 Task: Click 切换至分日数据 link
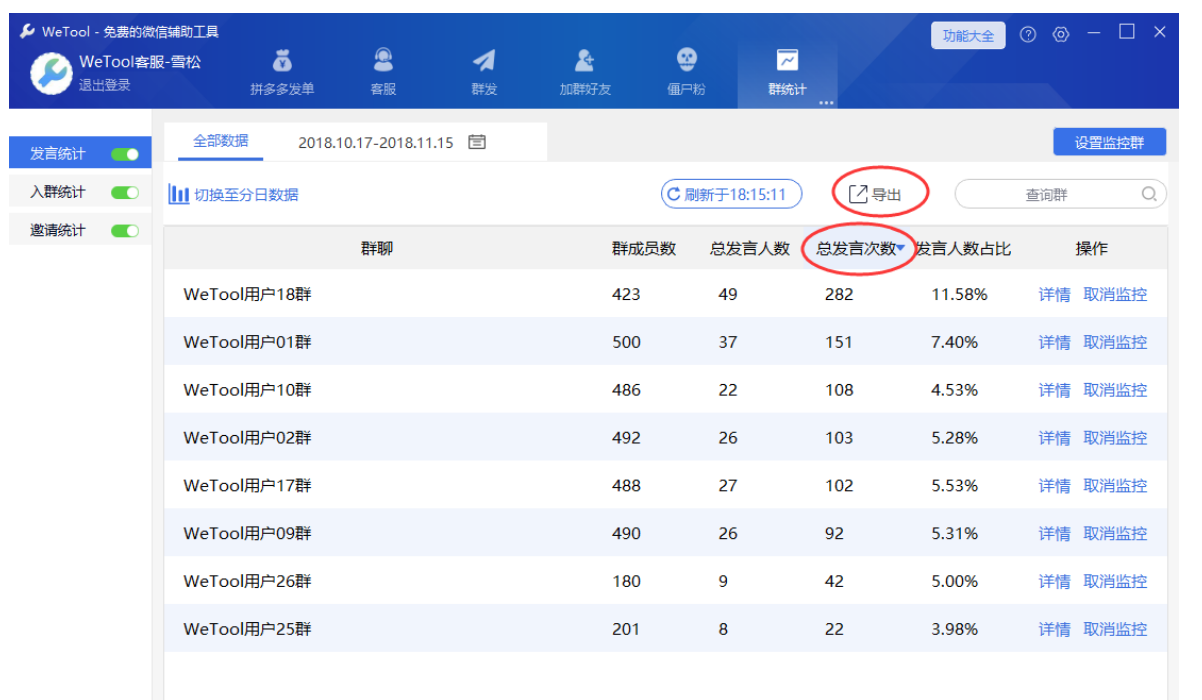pos(246,195)
